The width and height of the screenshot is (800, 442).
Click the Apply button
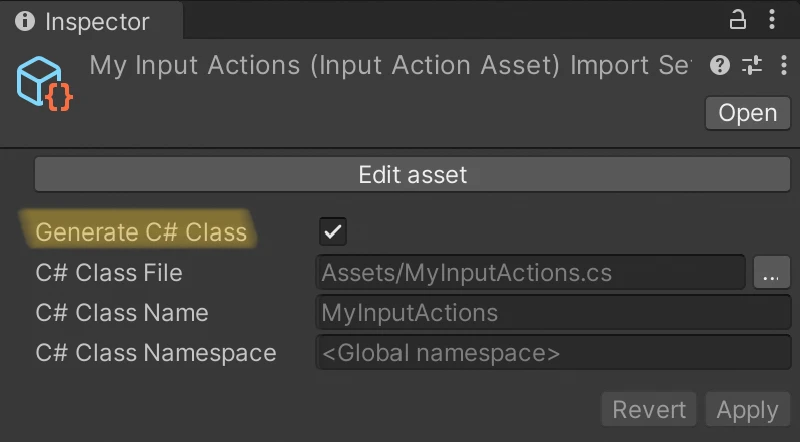[747, 410]
